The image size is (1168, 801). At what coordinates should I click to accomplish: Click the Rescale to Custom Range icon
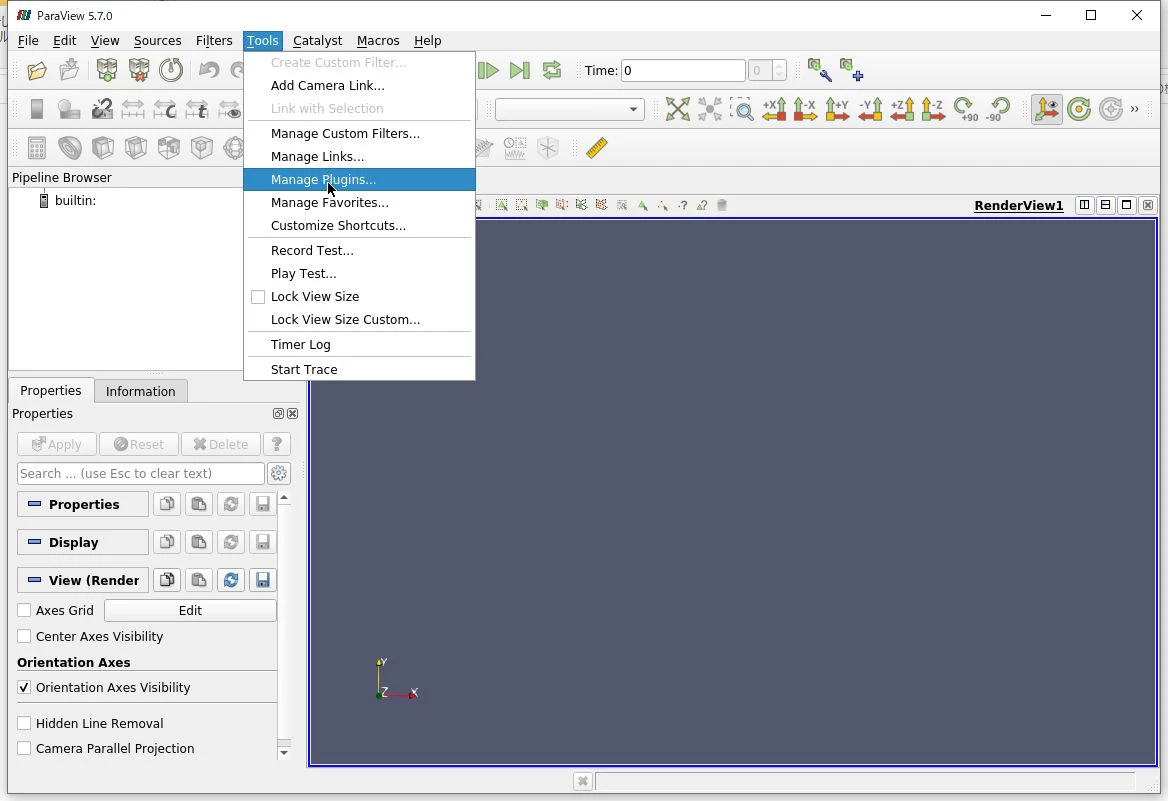pyautogui.click(x=165, y=110)
